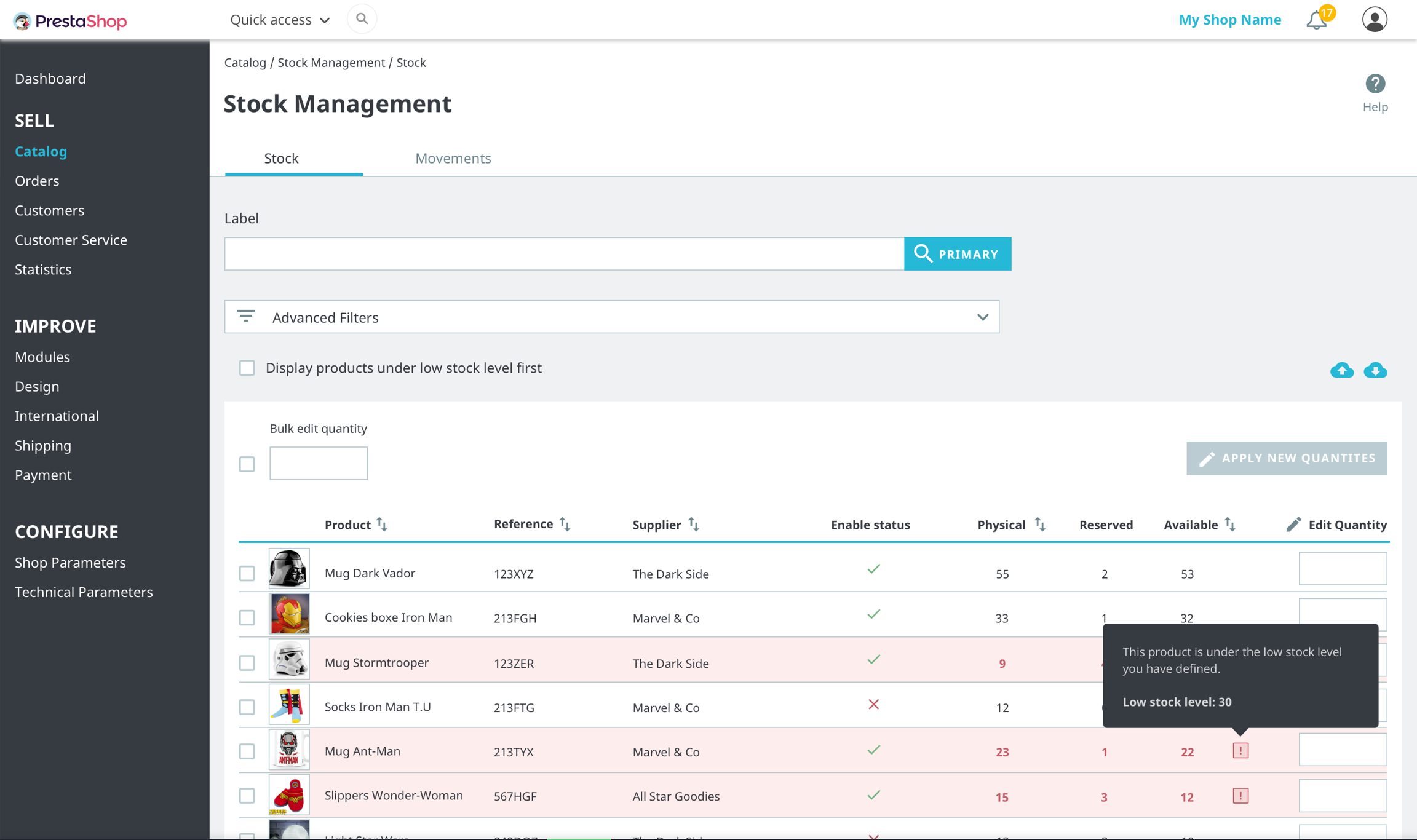Click the Help question mark icon
1417x840 pixels.
point(1375,84)
